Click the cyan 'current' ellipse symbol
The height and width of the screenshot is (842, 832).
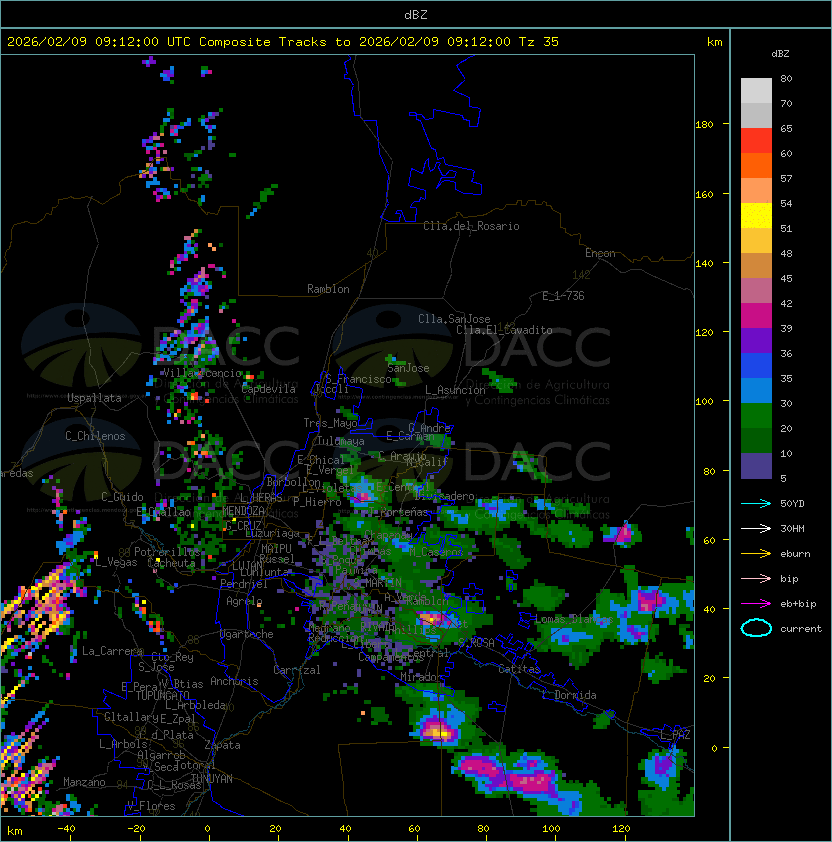(x=756, y=628)
